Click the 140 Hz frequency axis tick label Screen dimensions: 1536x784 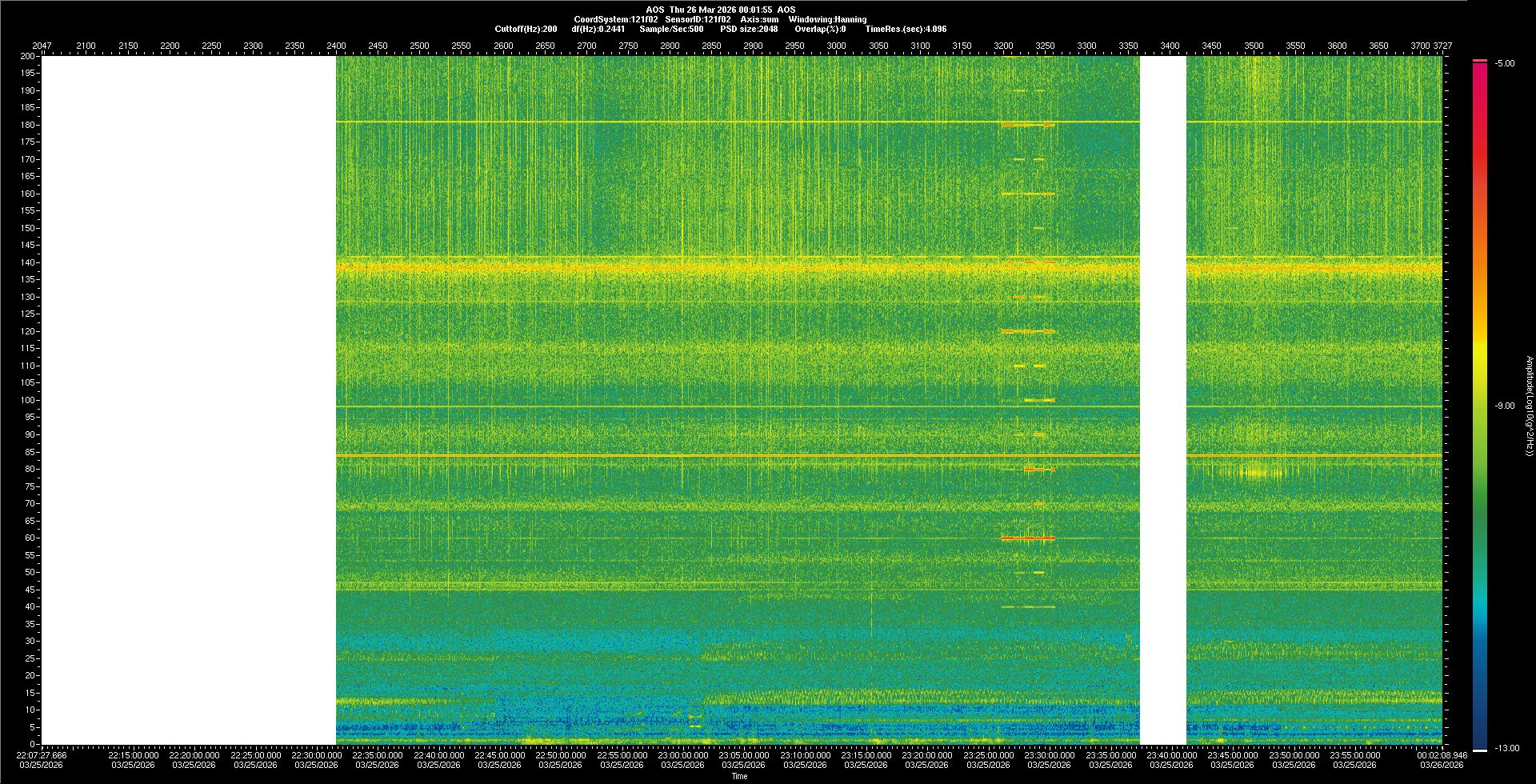(x=28, y=262)
